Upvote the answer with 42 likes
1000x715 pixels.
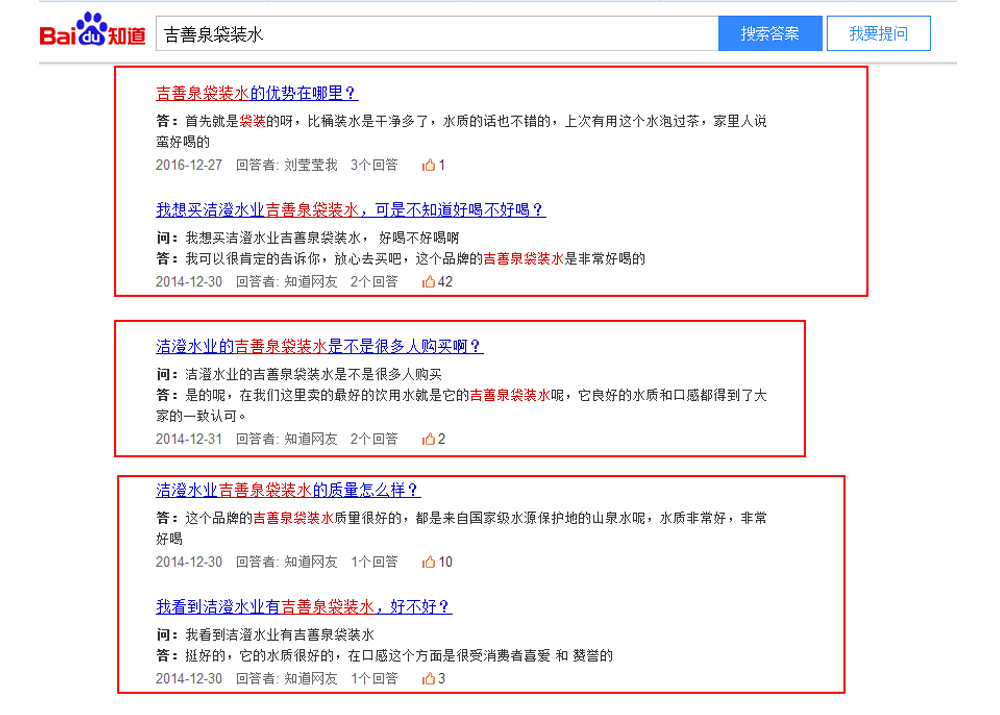(x=428, y=282)
